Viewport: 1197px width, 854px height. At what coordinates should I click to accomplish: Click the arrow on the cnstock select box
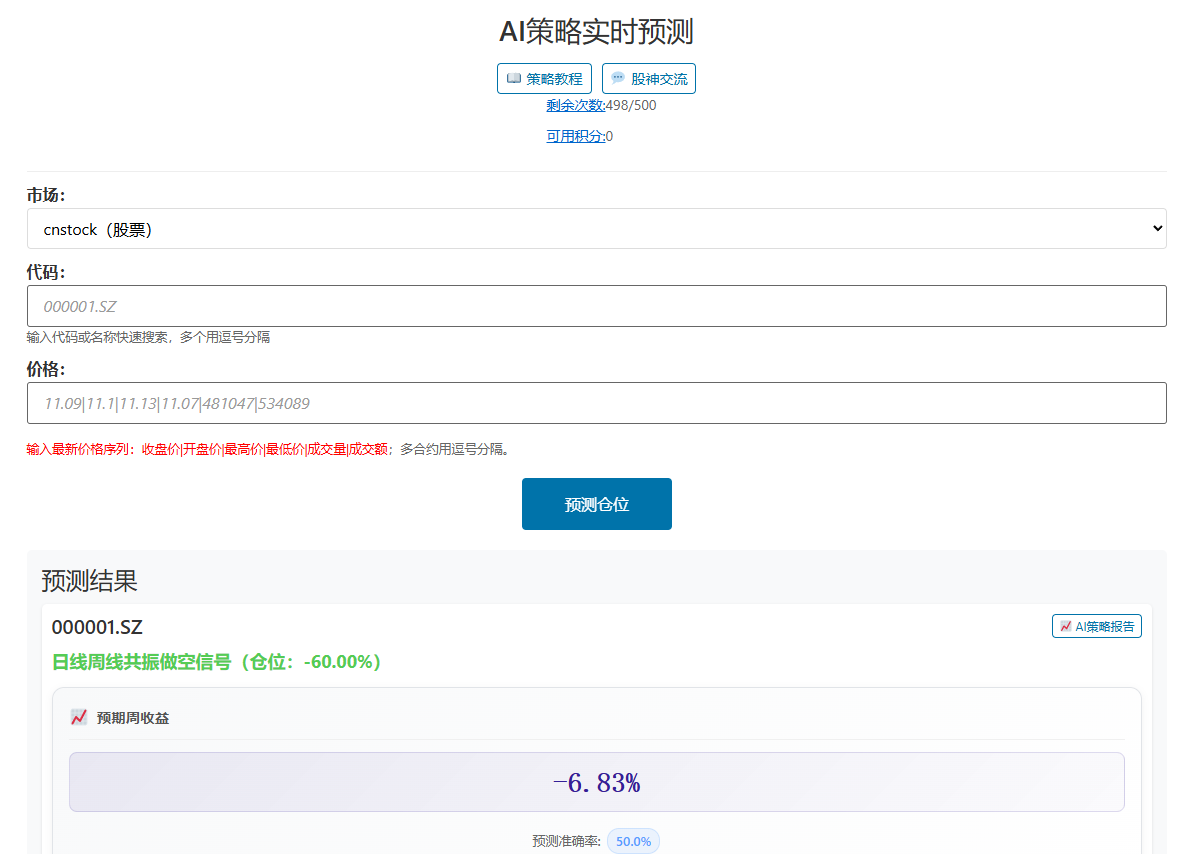point(1157,229)
